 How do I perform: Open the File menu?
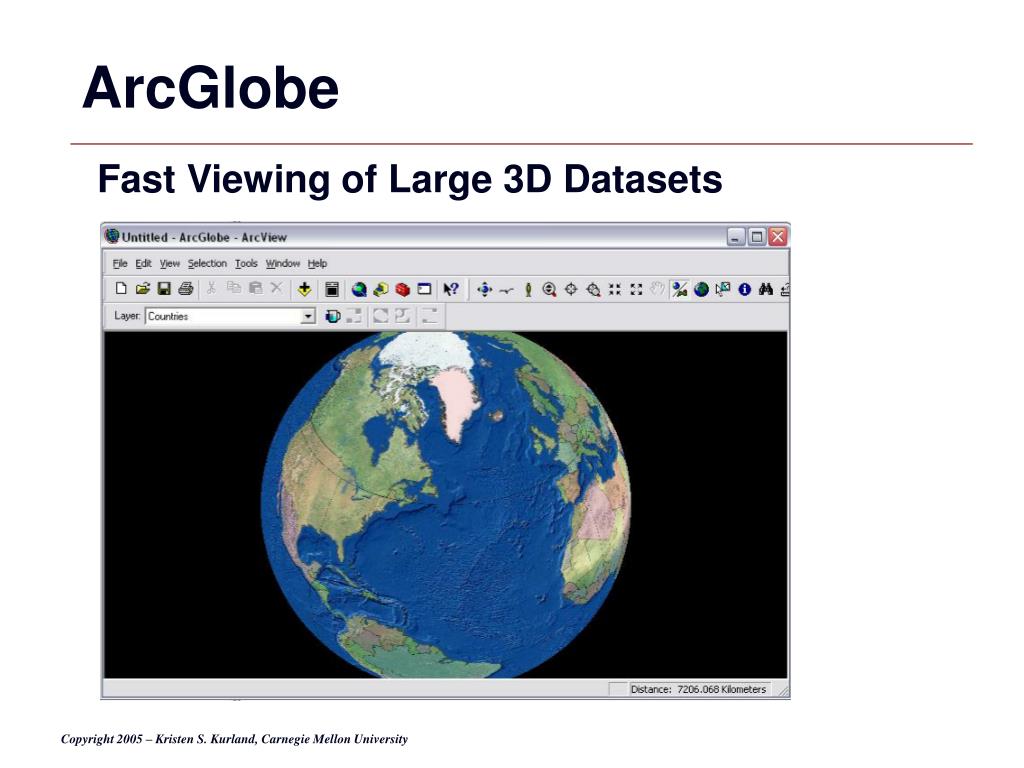(120, 264)
